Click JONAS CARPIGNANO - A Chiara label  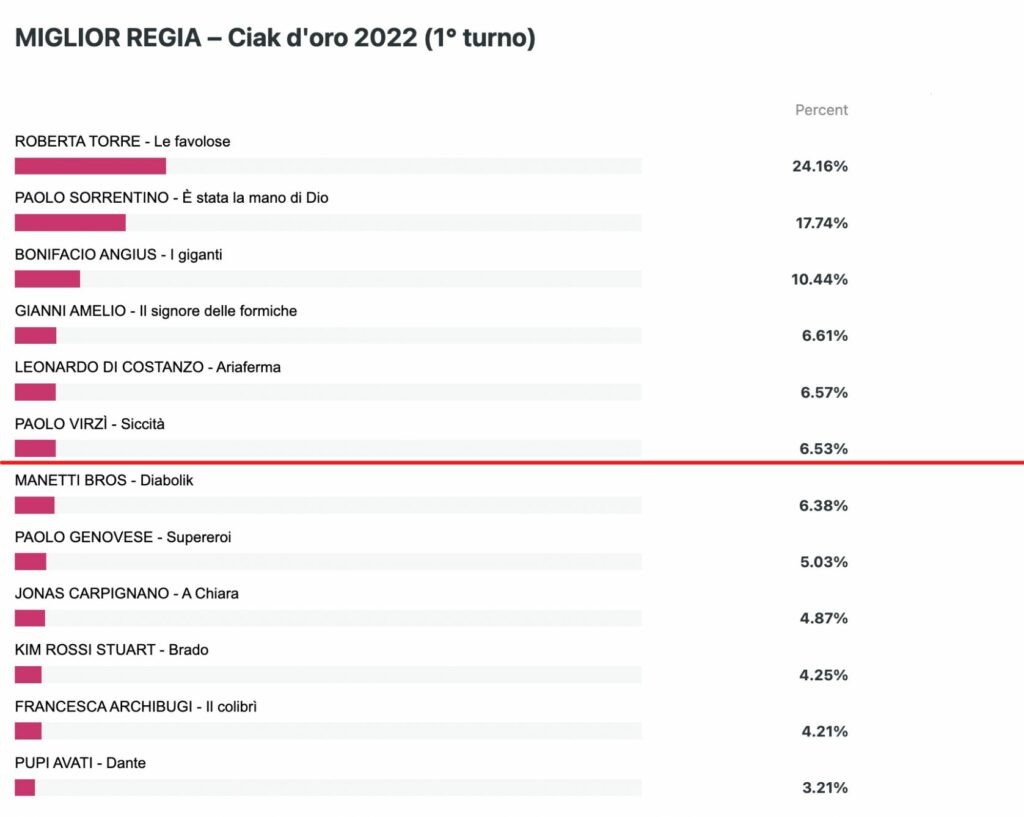pos(127,594)
